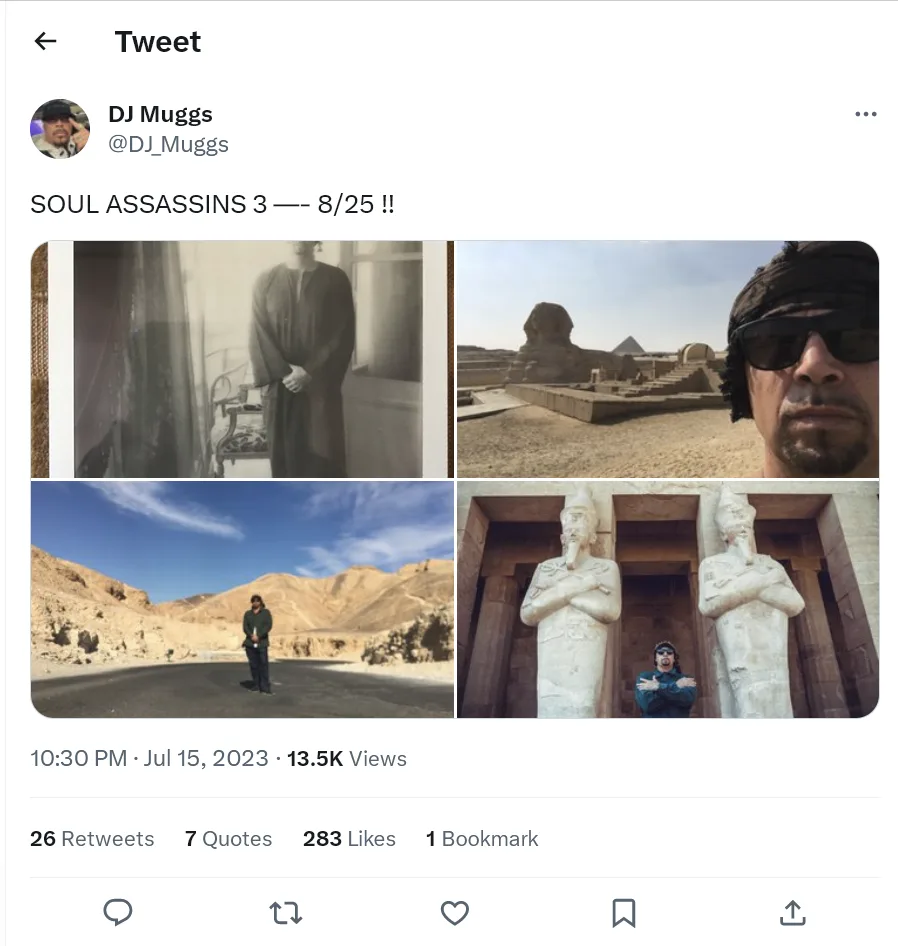Retweet this tweet with the arrows icon
This screenshot has height=946, width=898.
pos(286,912)
